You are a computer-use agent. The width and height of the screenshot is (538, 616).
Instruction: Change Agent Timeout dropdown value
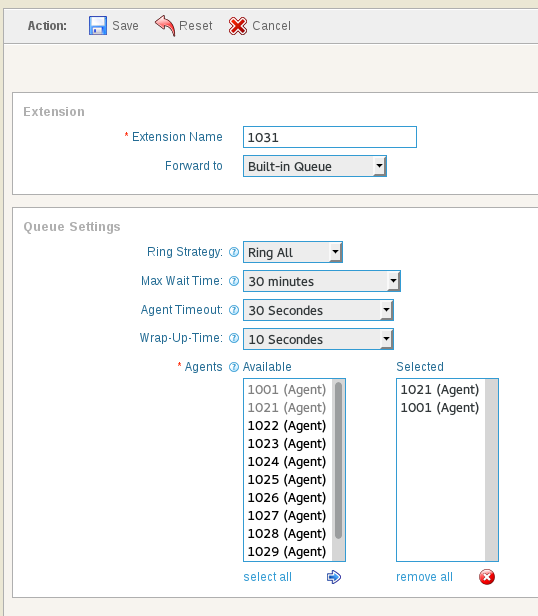[318, 310]
